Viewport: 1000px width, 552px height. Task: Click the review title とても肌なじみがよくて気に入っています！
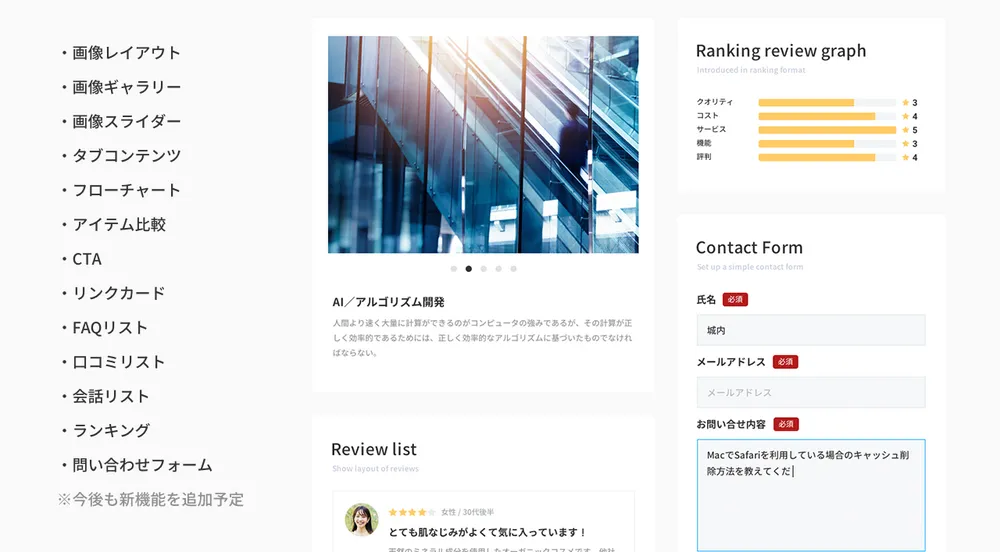coord(487,532)
